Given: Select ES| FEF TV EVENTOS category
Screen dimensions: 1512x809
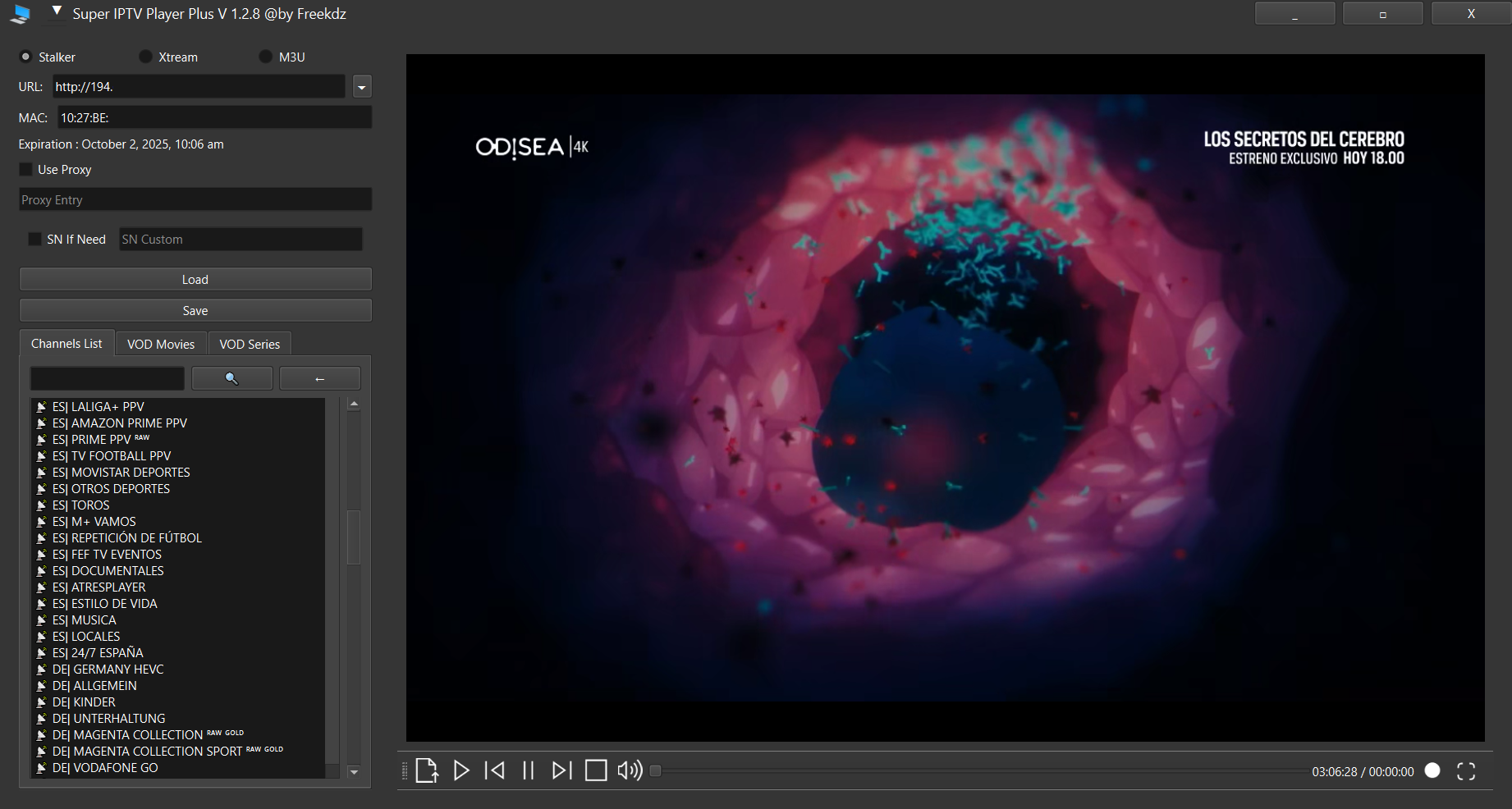Looking at the screenshot, I should [178, 554].
